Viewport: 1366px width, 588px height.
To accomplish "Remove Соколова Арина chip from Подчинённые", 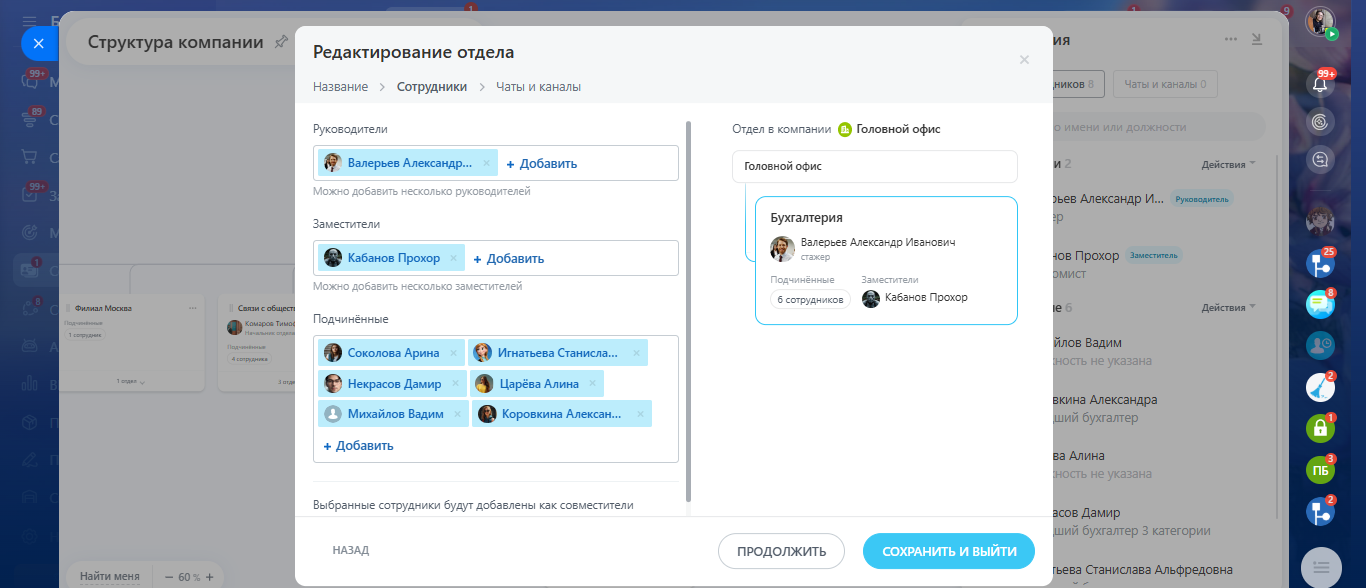I will pyautogui.click(x=453, y=353).
